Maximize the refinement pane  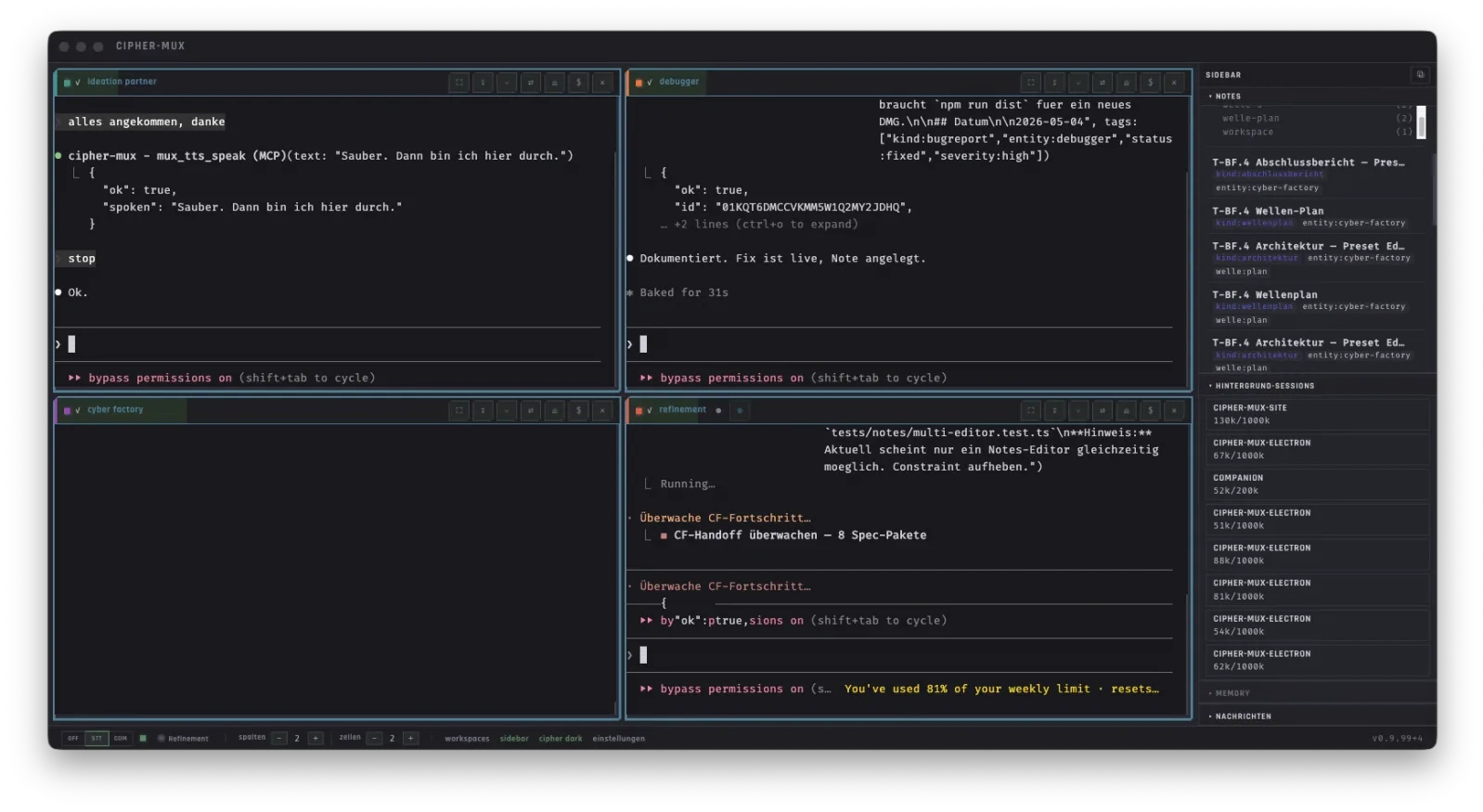pos(1031,410)
